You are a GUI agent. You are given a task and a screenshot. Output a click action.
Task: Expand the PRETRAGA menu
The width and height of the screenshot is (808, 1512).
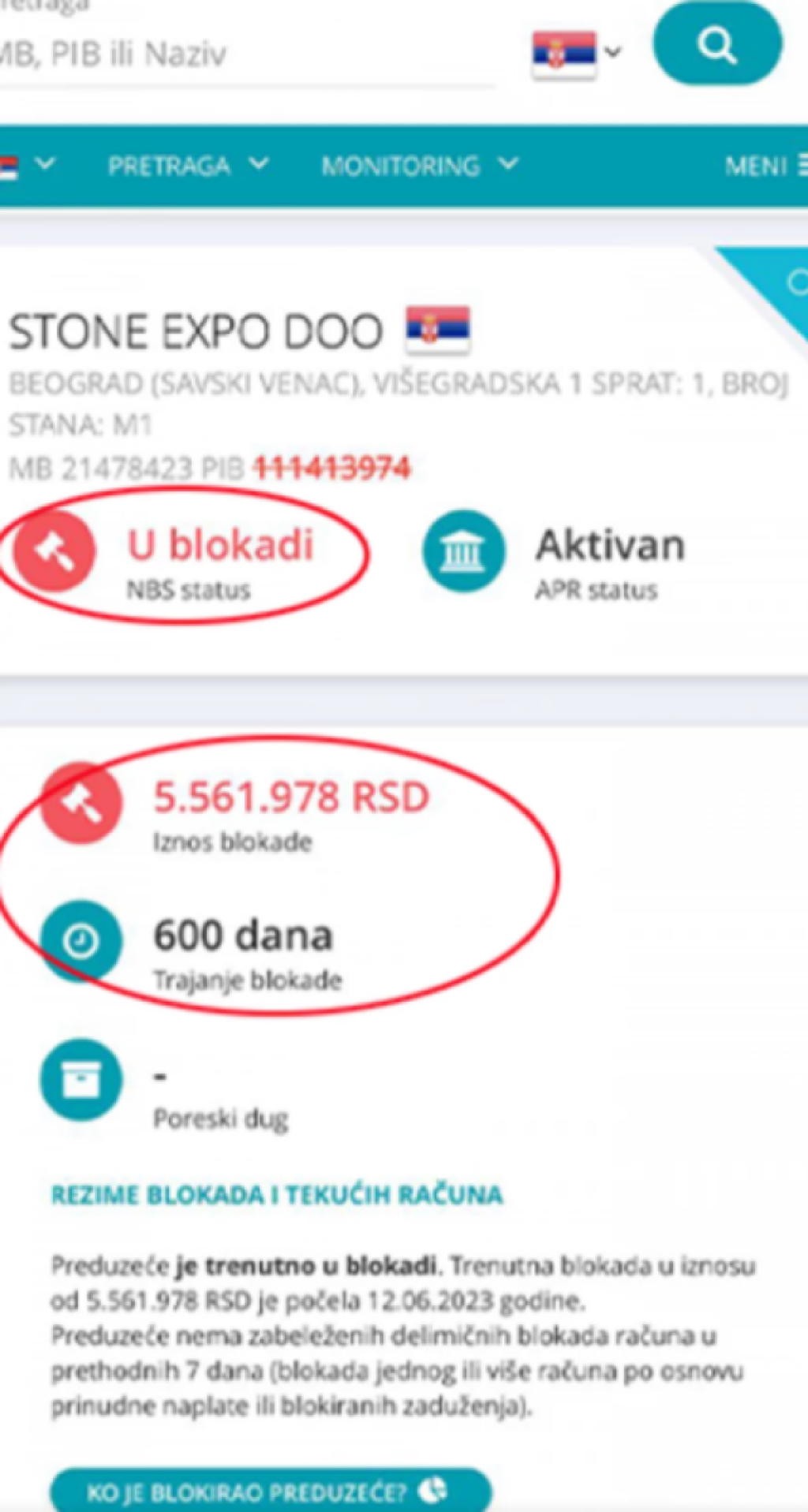[188, 166]
